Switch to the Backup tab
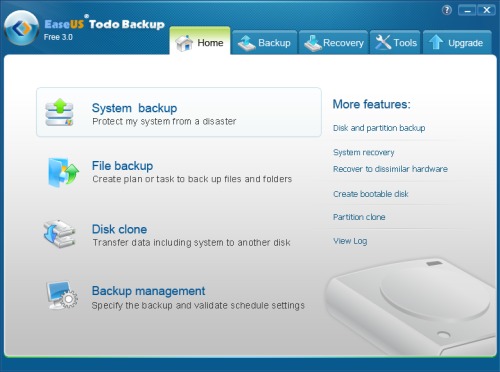The height and width of the screenshot is (372, 500). click(264, 42)
